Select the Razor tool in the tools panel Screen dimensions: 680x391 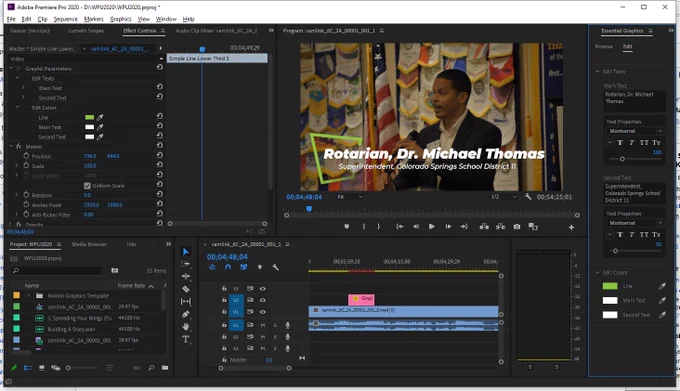tap(186, 289)
